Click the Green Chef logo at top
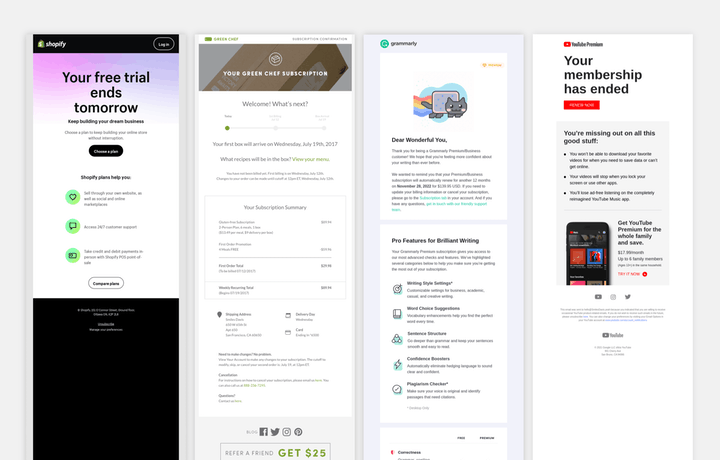Viewport: 720px width, 460px height. 221,39
